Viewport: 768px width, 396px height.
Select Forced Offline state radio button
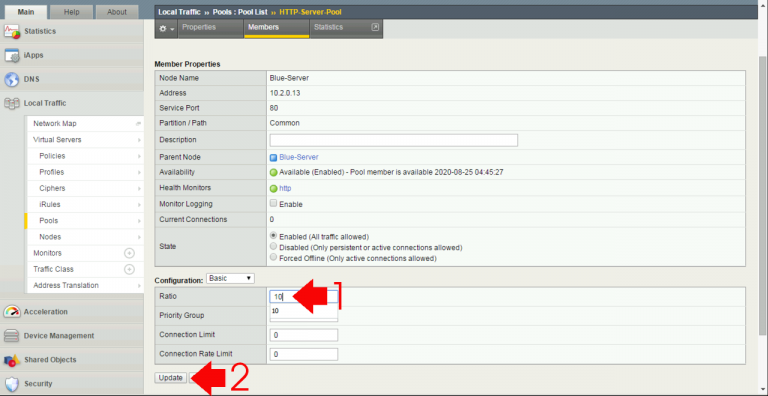pos(274,257)
